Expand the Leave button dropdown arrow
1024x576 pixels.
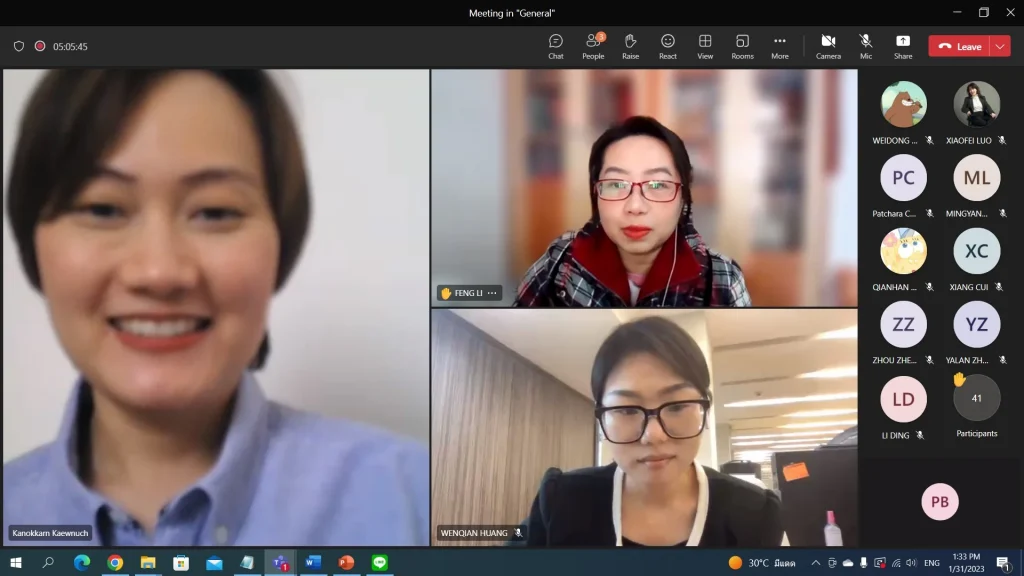click(x=1001, y=46)
